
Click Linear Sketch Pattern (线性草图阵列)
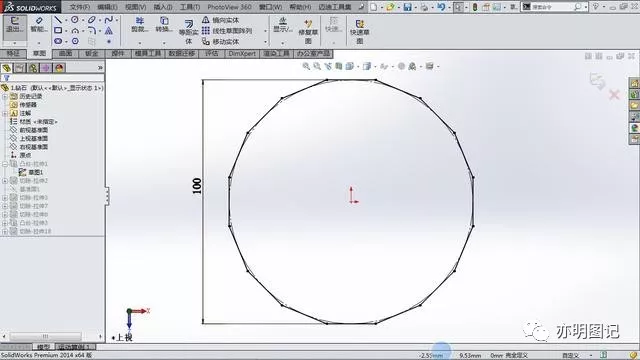(x=227, y=31)
